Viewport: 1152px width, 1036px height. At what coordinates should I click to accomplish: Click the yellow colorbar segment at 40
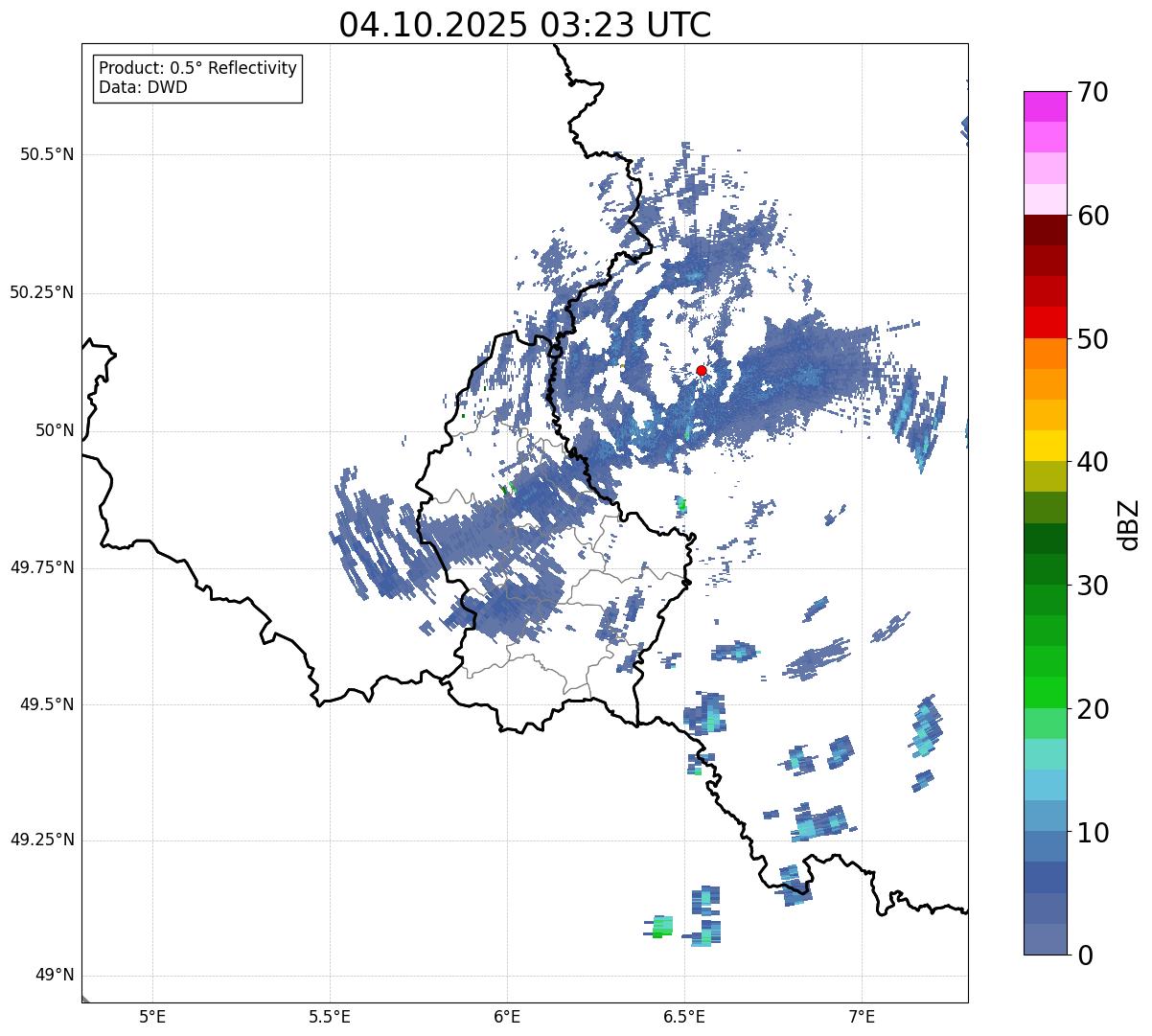pyautogui.click(x=1046, y=447)
